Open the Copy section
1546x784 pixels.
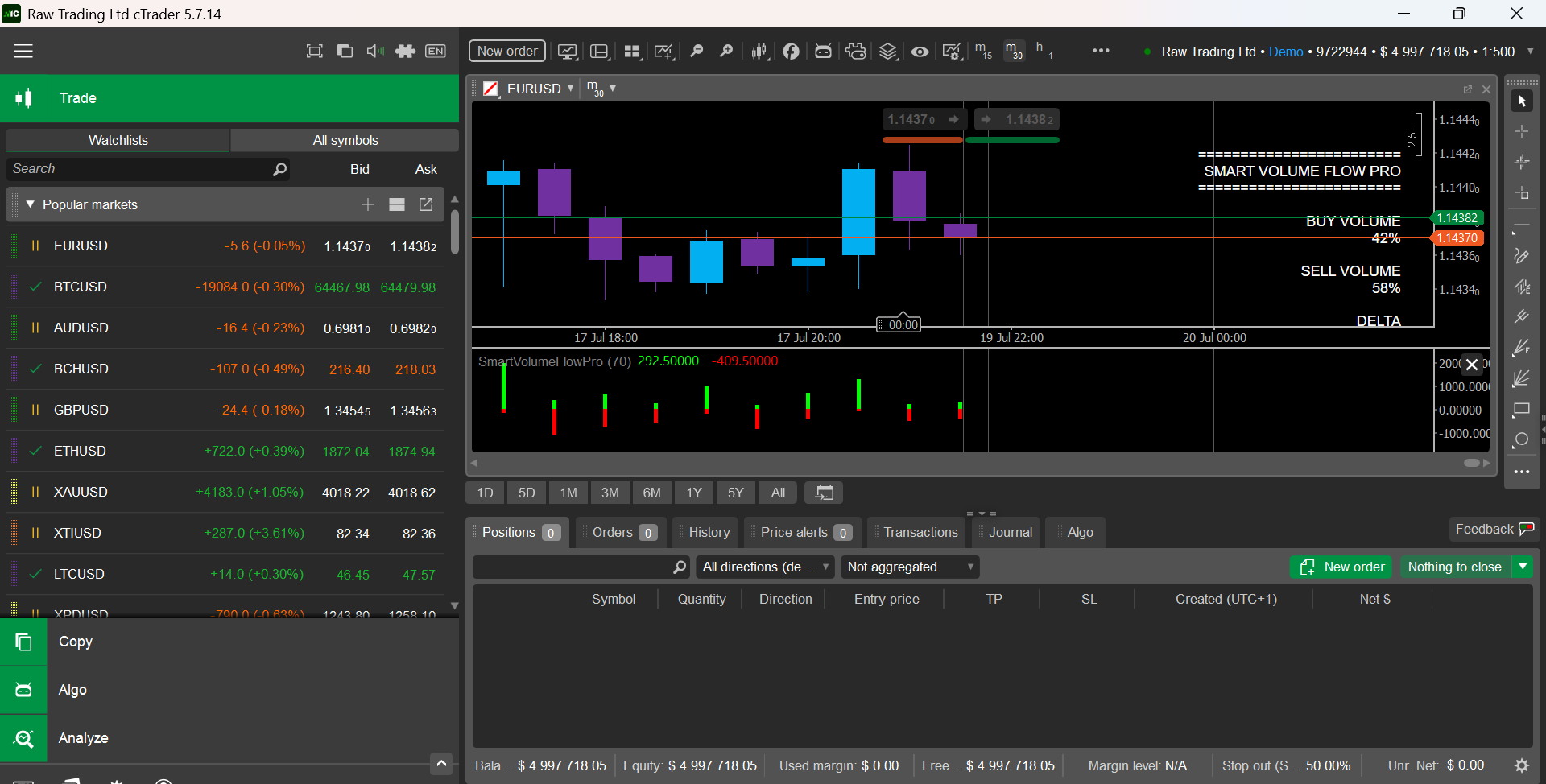[x=229, y=642]
